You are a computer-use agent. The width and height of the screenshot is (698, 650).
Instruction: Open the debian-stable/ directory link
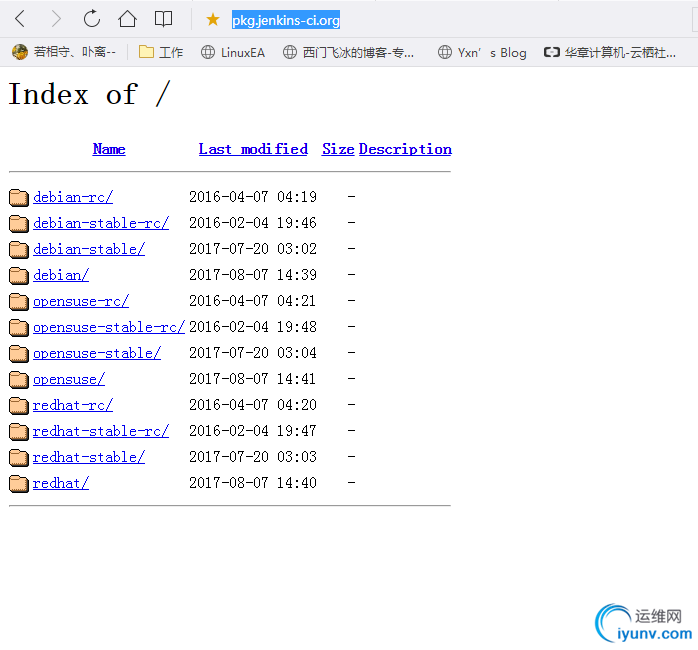pos(89,249)
